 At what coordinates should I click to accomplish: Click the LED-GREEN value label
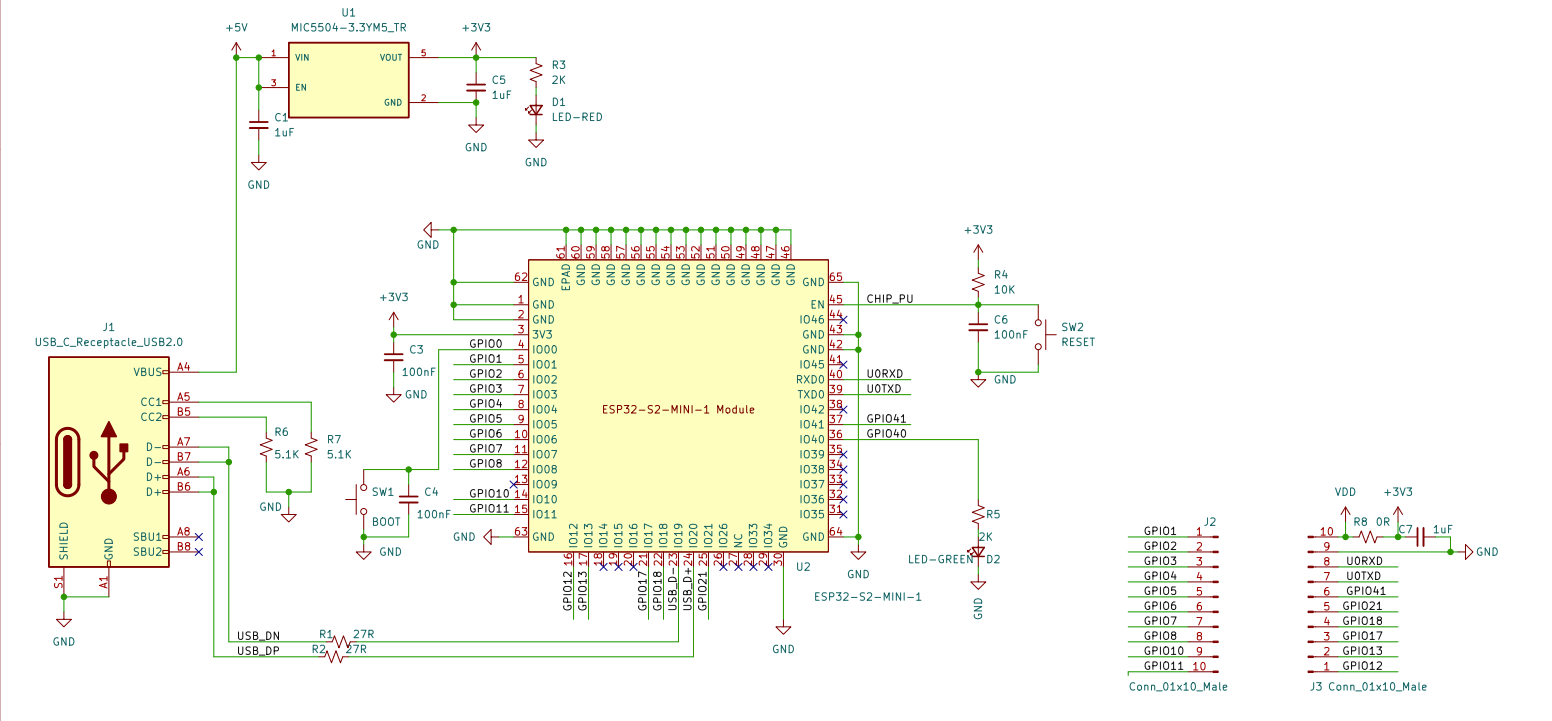click(x=940, y=559)
